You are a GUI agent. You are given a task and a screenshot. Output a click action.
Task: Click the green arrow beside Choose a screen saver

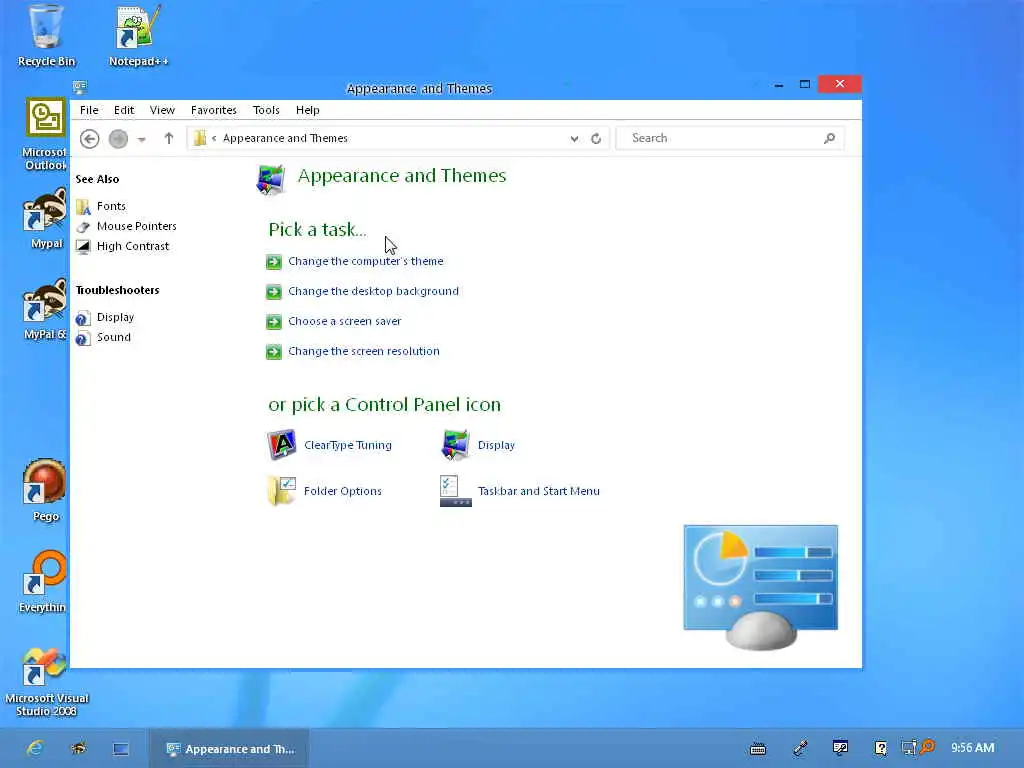click(x=274, y=322)
